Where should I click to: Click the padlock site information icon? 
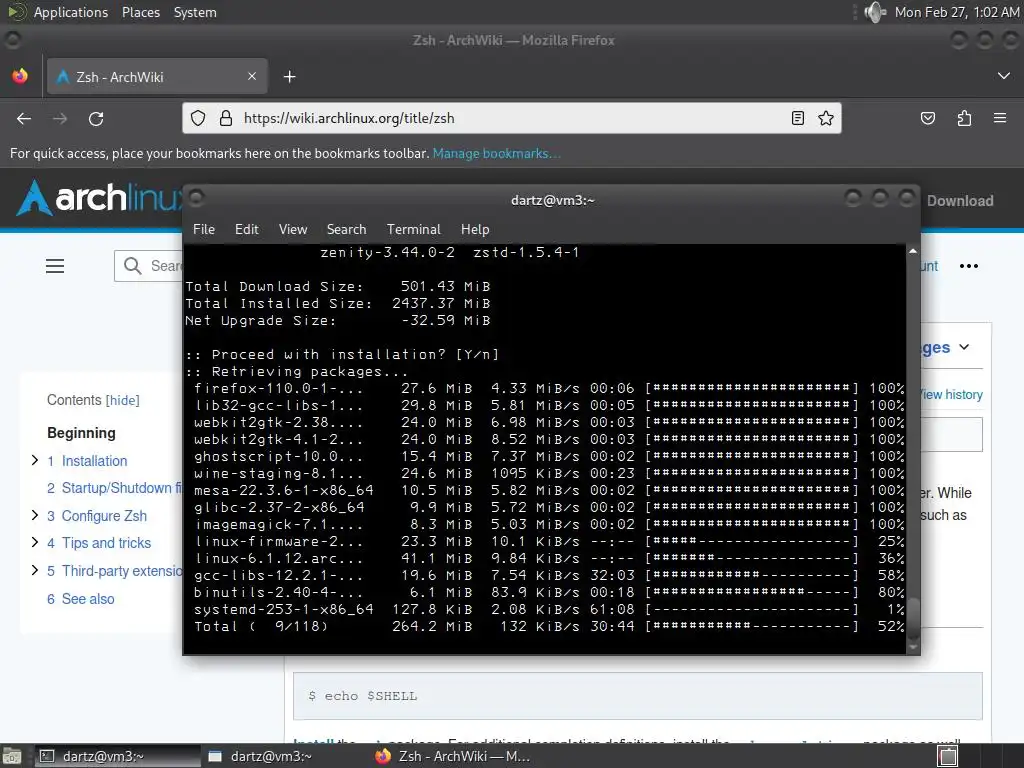(226, 118)
